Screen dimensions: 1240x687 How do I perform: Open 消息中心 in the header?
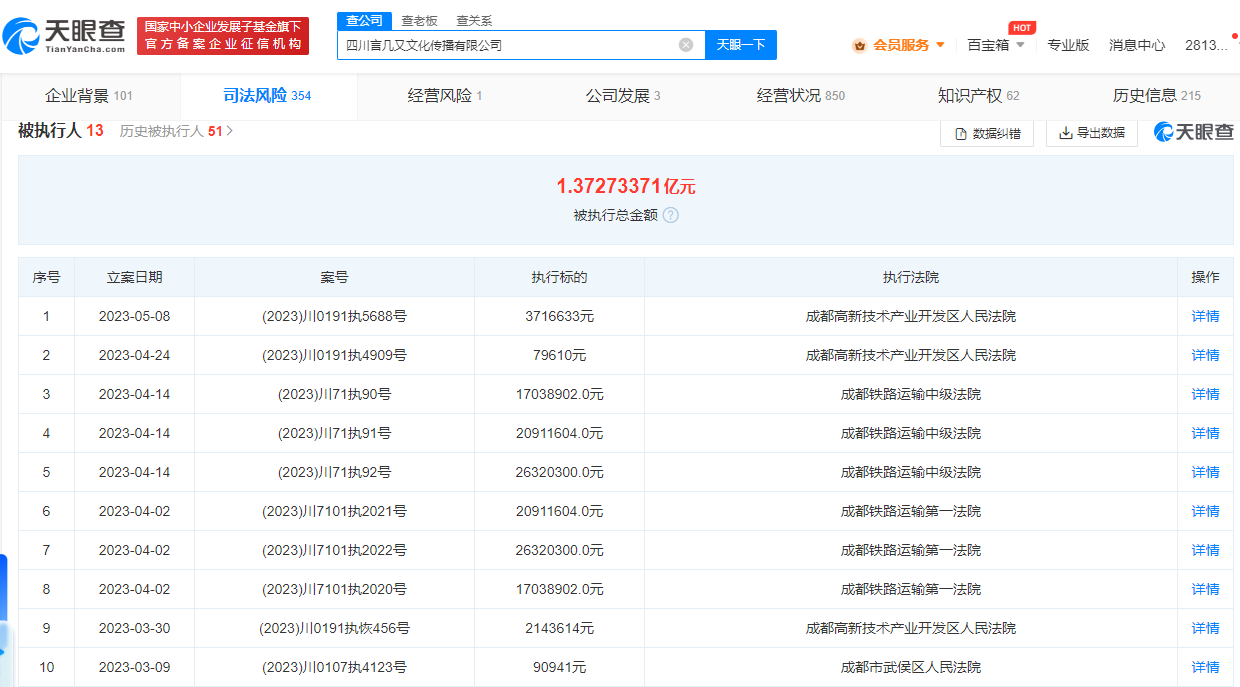click(x=1137, y=45)
